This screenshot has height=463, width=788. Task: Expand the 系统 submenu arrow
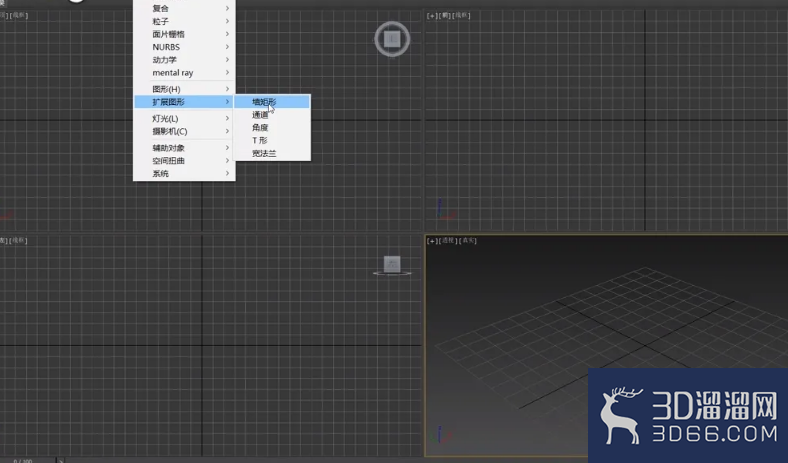point(227,173)
